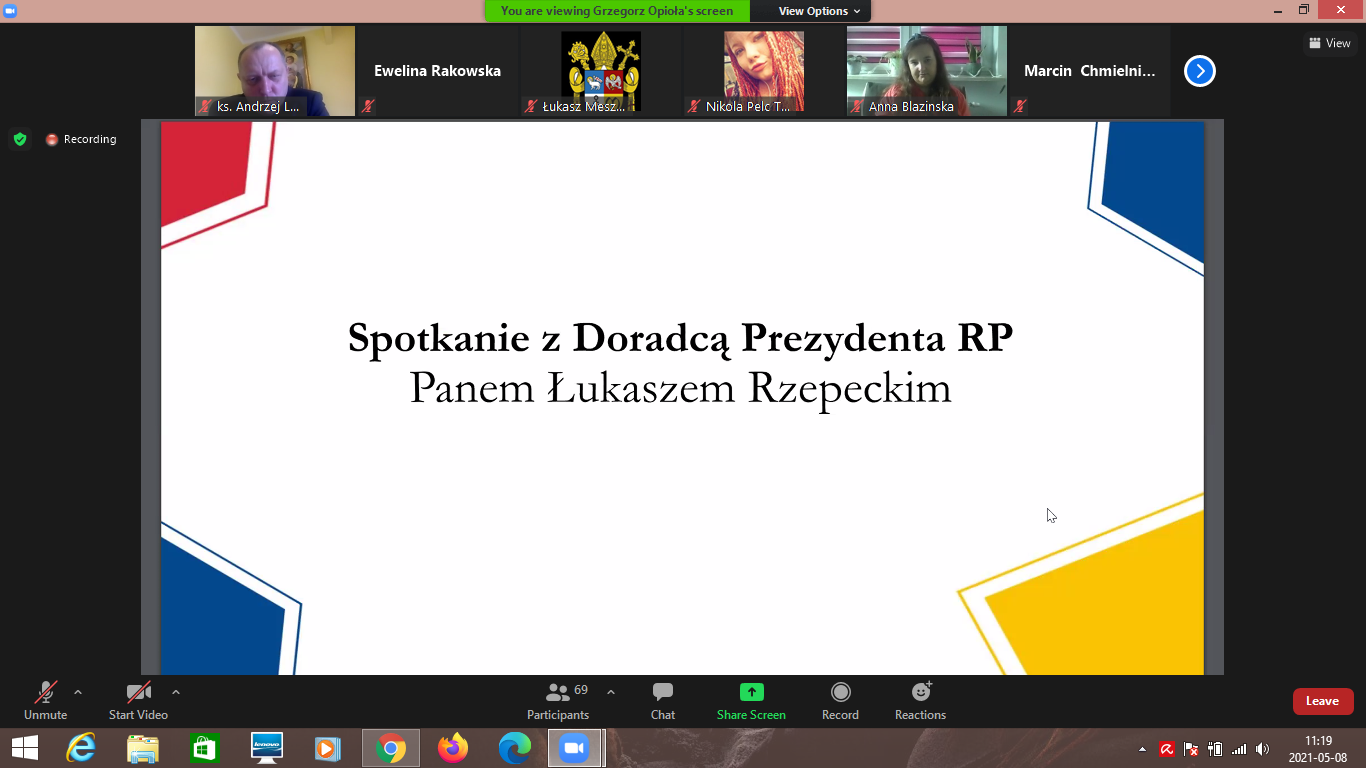Switch to Google Chrome in the taskbar
This screenshot has width=1366, height=768.
(x=390, y=748)
